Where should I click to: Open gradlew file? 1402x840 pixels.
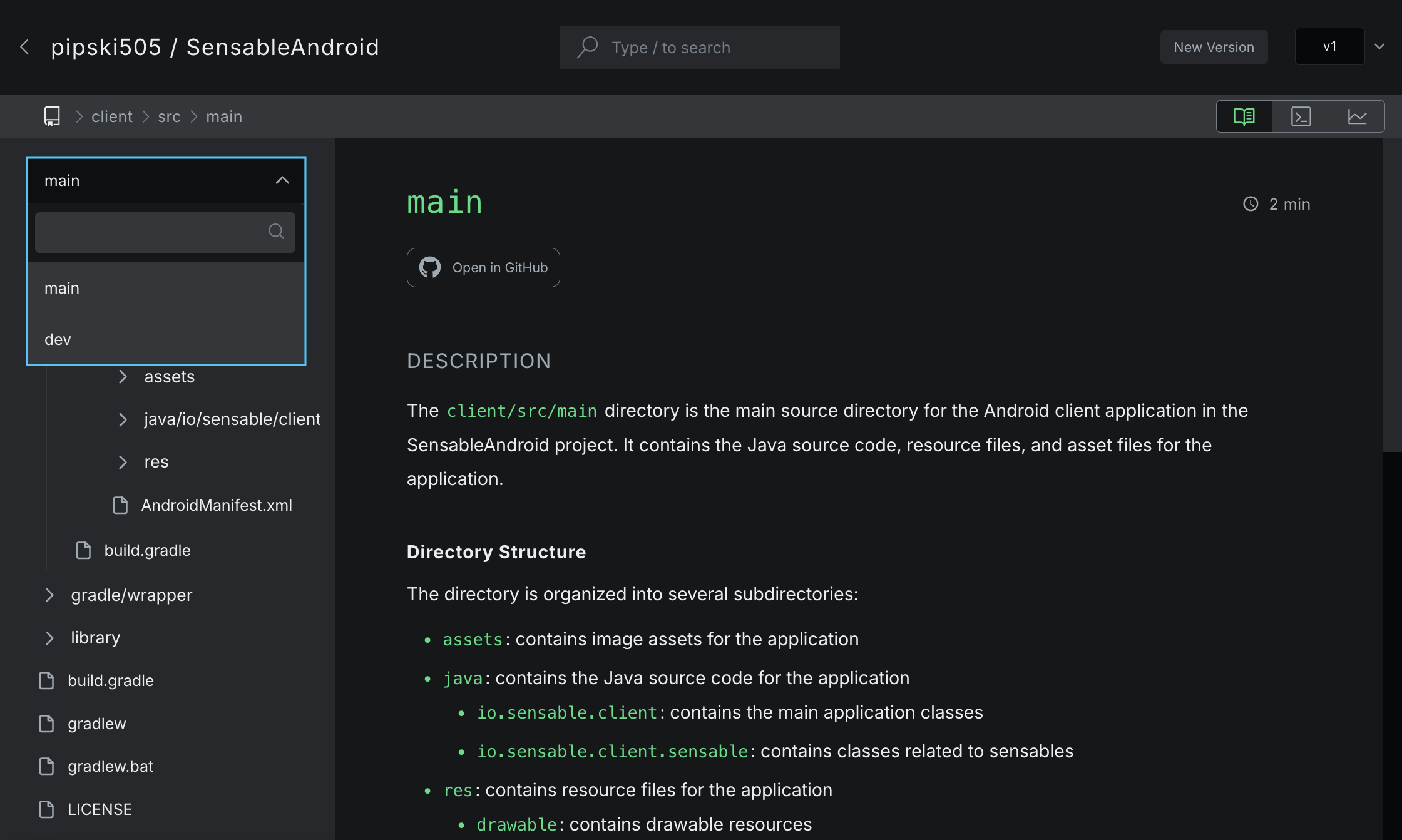point(97,724)
